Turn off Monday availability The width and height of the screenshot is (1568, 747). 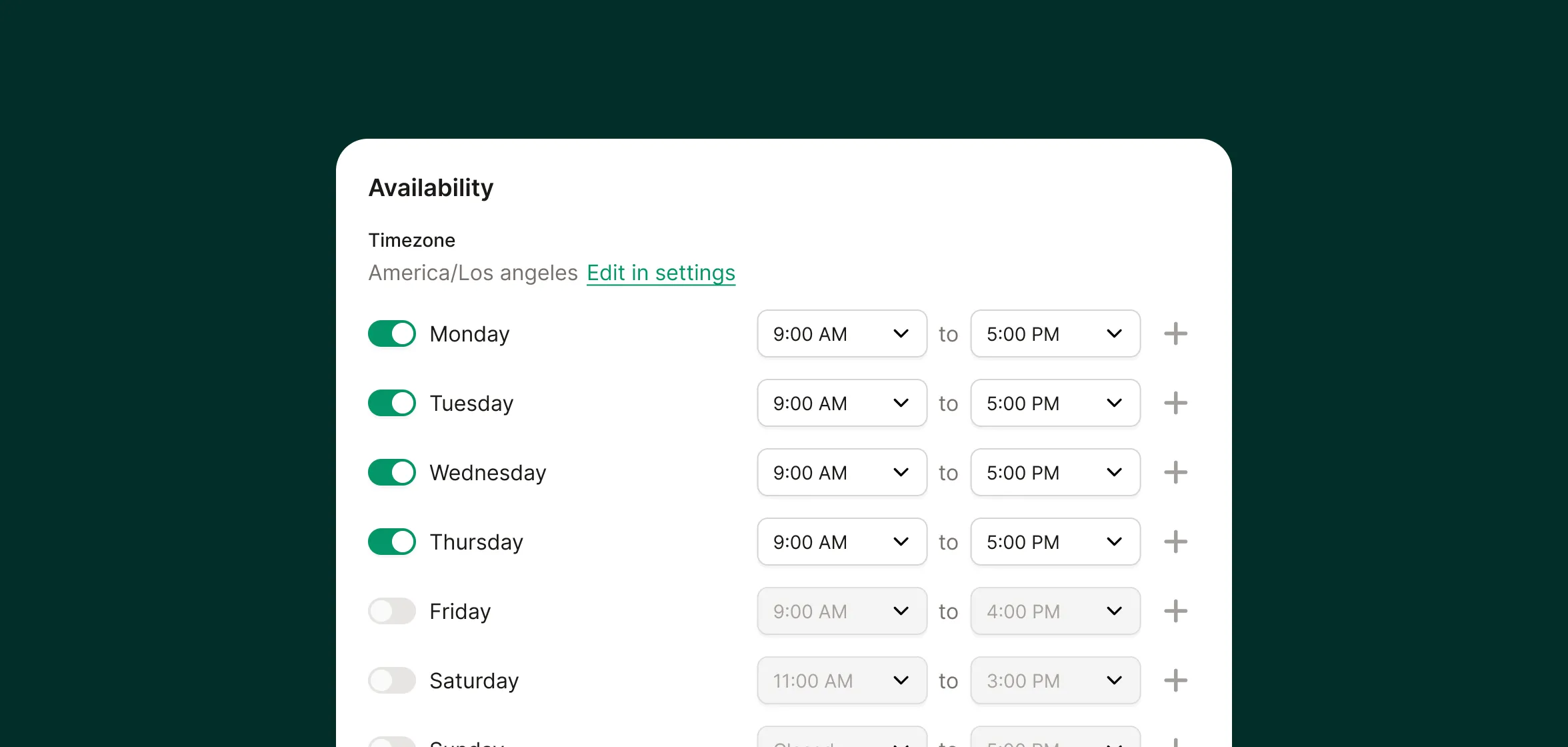392,333
